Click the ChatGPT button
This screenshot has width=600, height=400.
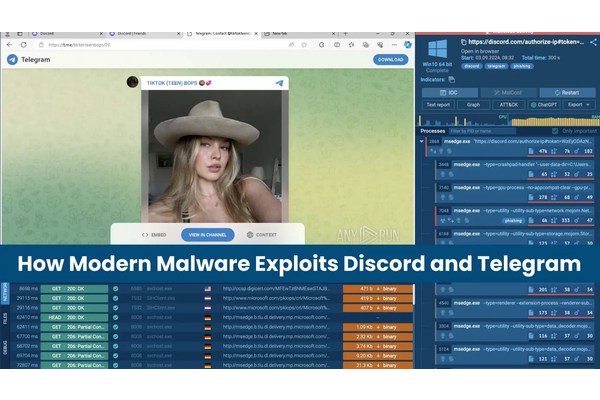point(544,104)
